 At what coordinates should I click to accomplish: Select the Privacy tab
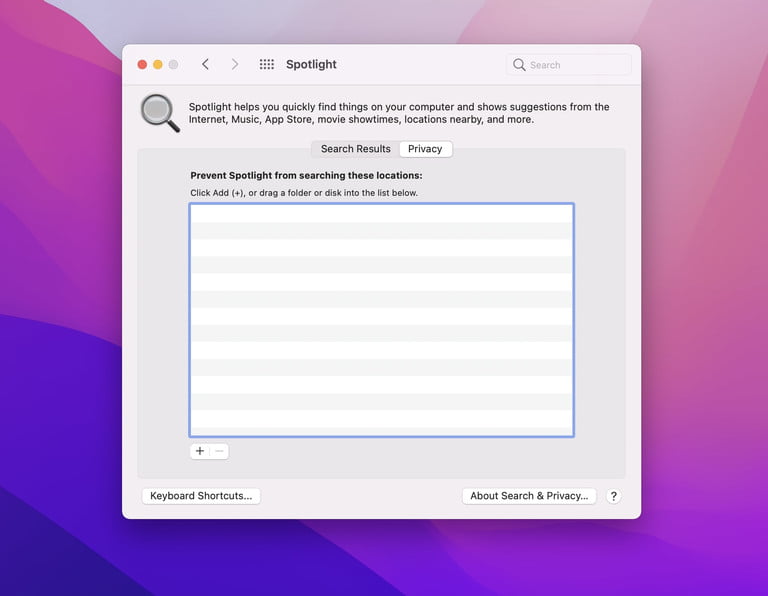(x=425, y=149)
